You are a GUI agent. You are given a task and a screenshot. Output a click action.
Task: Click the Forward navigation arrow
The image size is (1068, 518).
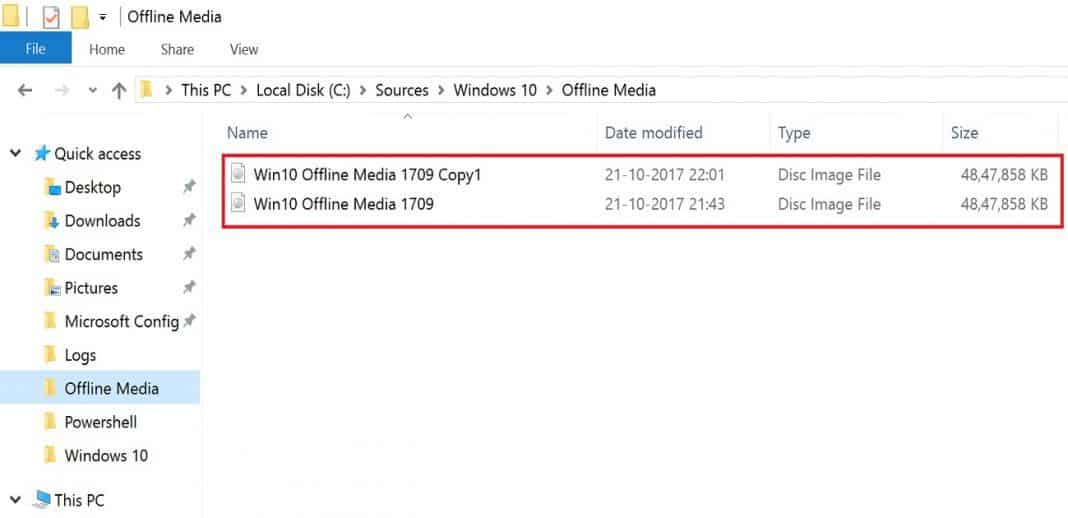tap(62, 90)
